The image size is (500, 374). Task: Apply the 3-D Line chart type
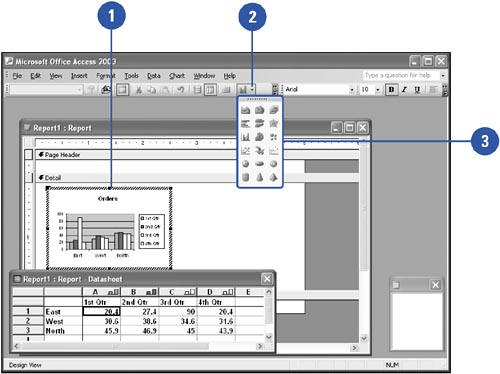[x=259, y=151]
